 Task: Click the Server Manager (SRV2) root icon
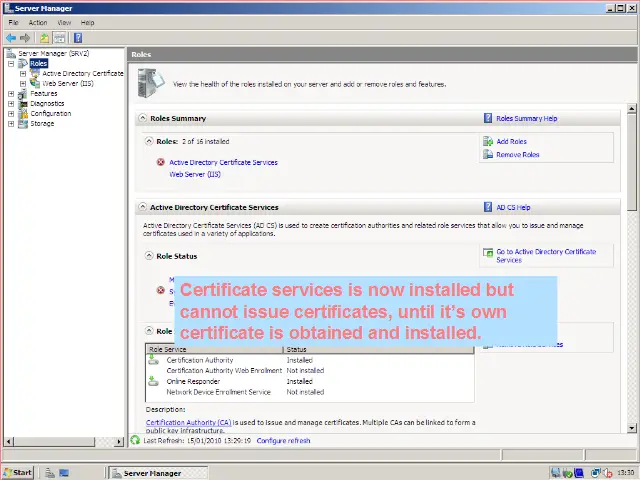coord(11,53)
